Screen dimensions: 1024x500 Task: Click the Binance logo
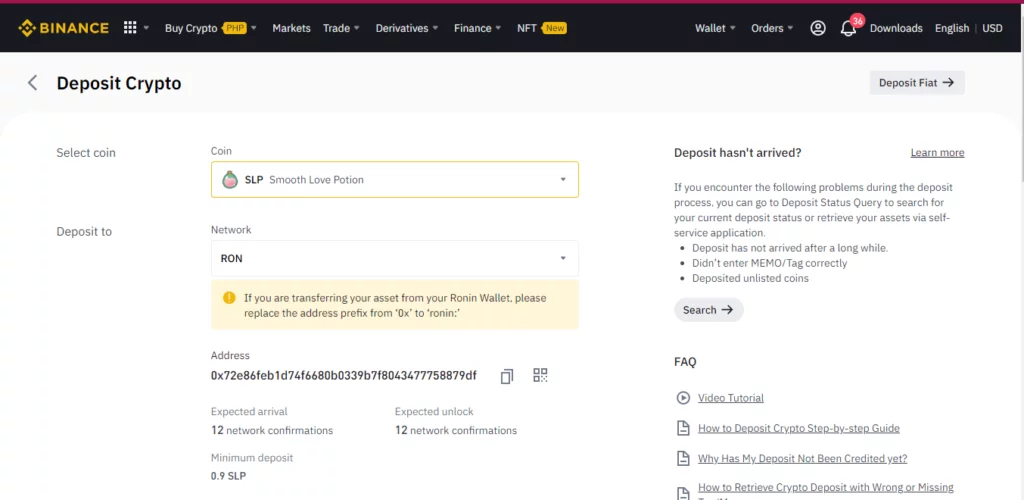(x=63, y=28)
